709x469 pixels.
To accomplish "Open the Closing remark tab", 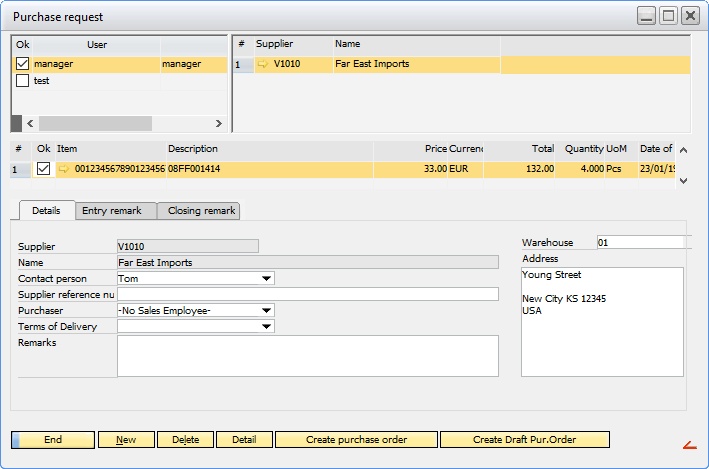I will tap(199, 211).
